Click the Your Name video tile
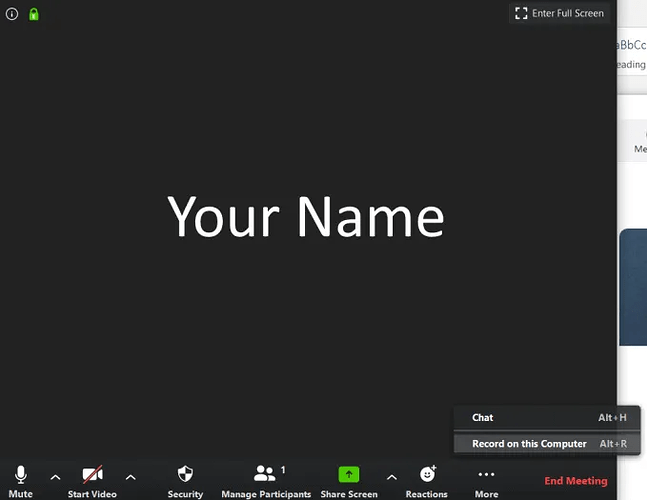 (306, 218)
